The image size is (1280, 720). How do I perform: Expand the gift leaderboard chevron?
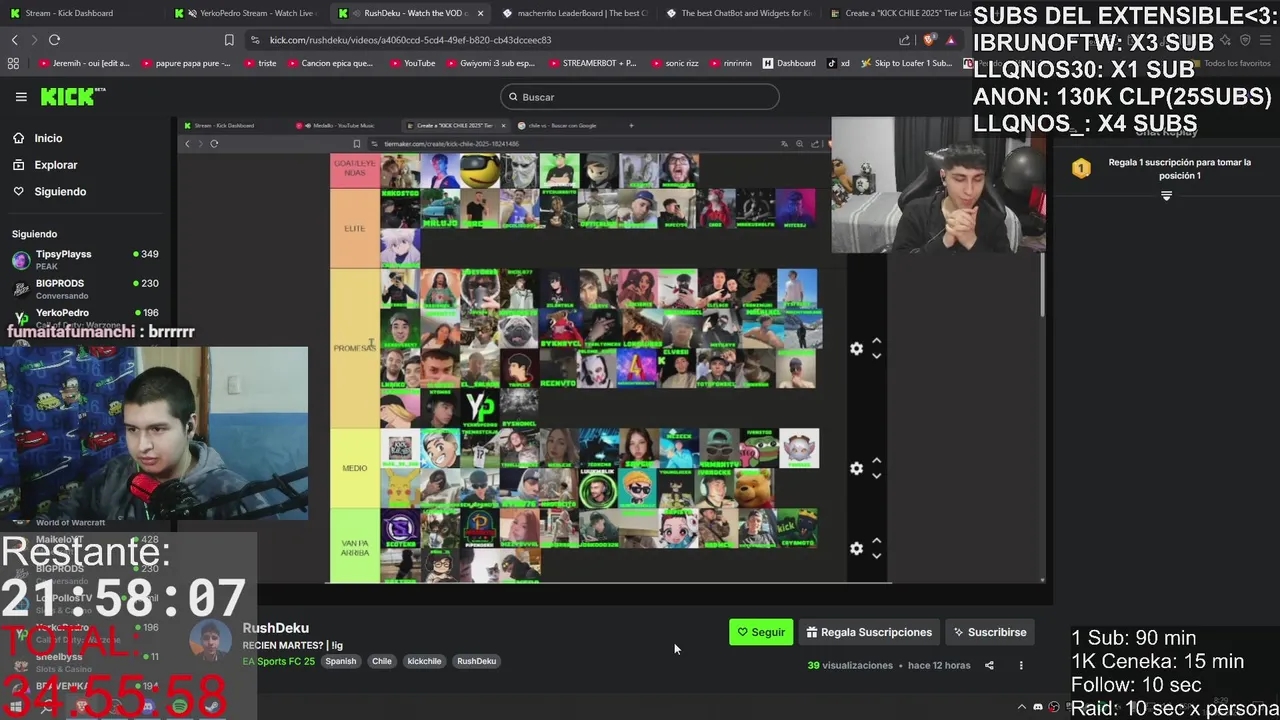[1166, 196]
